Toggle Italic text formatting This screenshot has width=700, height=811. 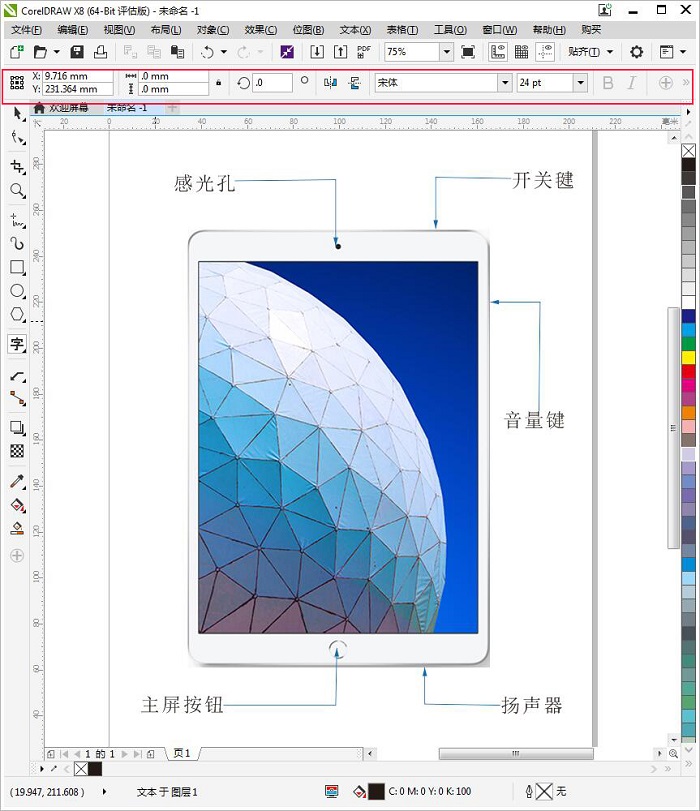coord(631,83)
